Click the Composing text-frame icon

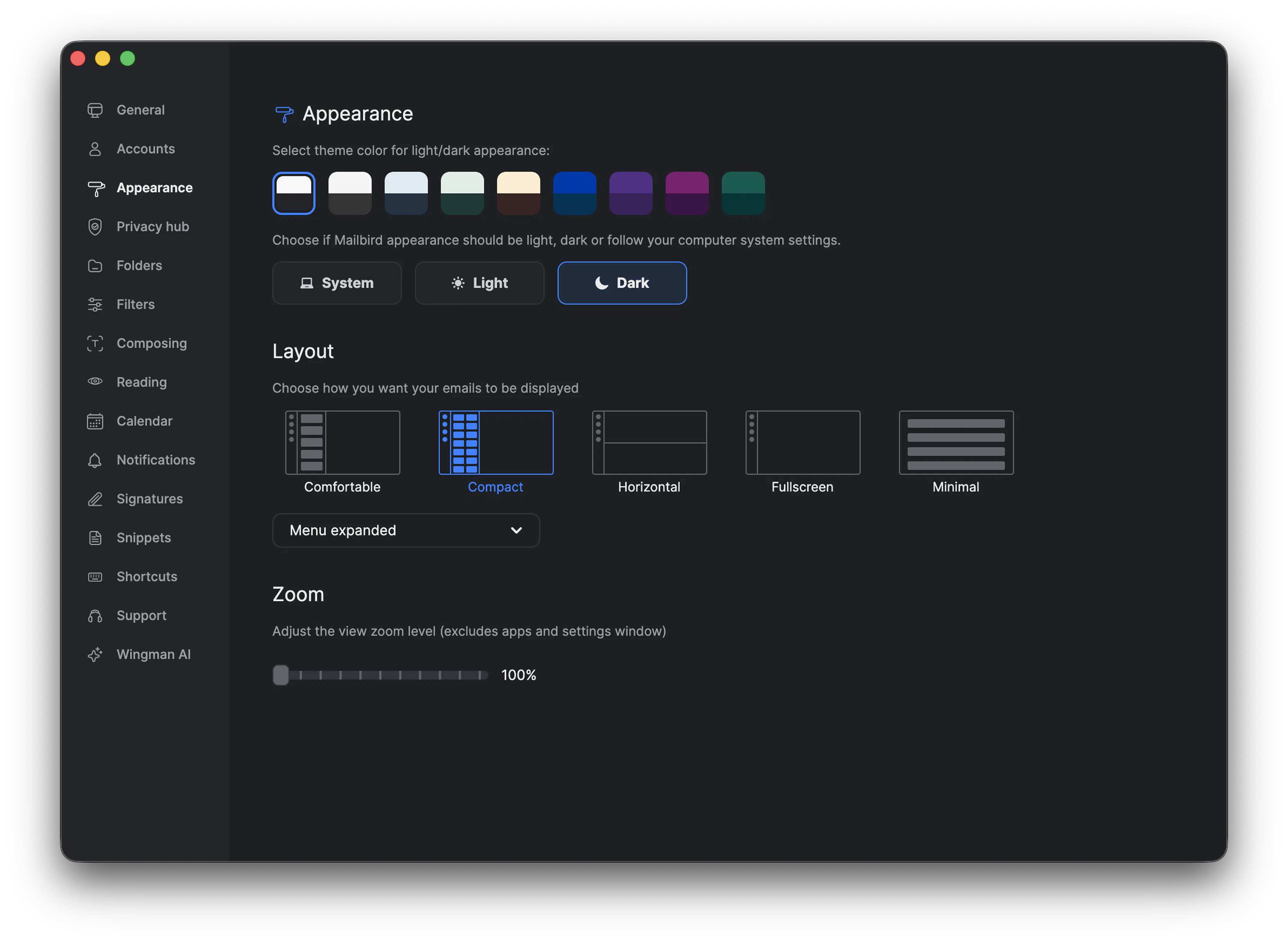[x=95, y=343]
